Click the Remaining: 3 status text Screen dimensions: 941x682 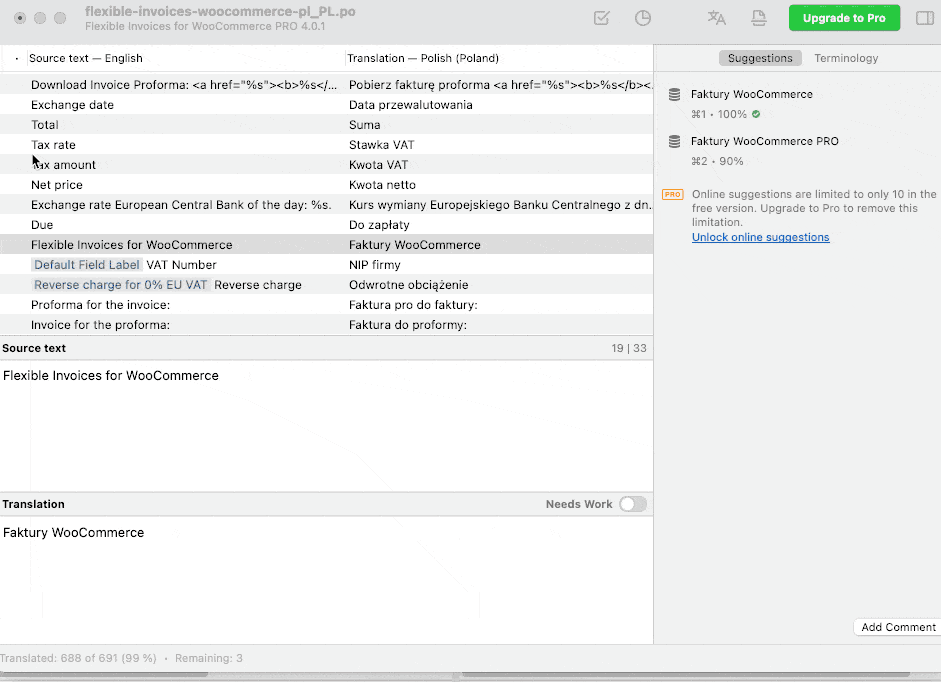pos(209,659)
